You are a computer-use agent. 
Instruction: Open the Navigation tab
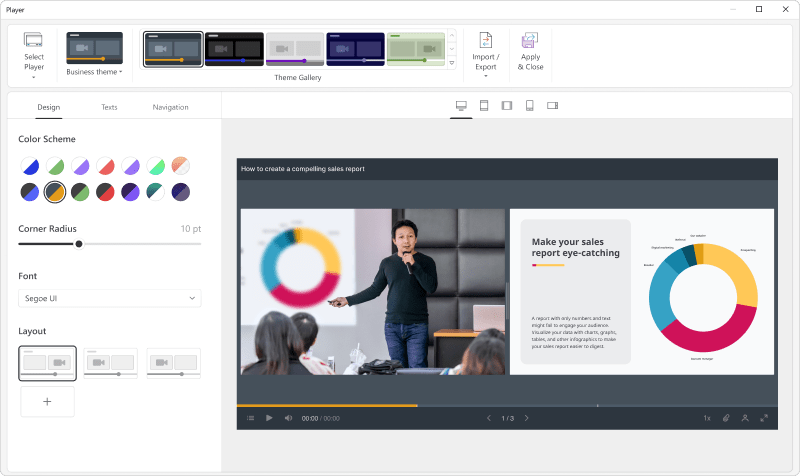[x=170, y=107]
